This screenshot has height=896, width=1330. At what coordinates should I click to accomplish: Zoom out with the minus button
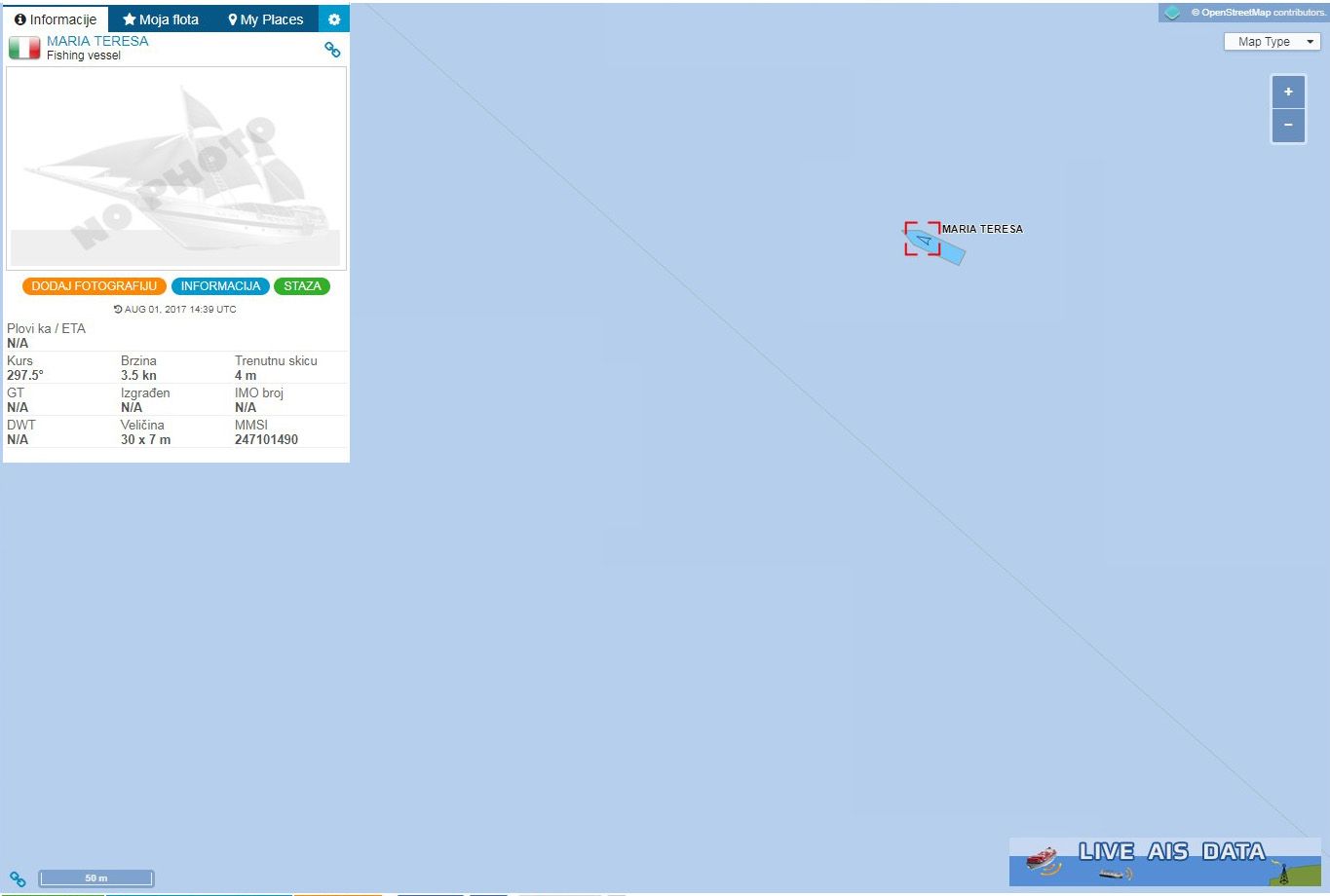pos(1288,126)
